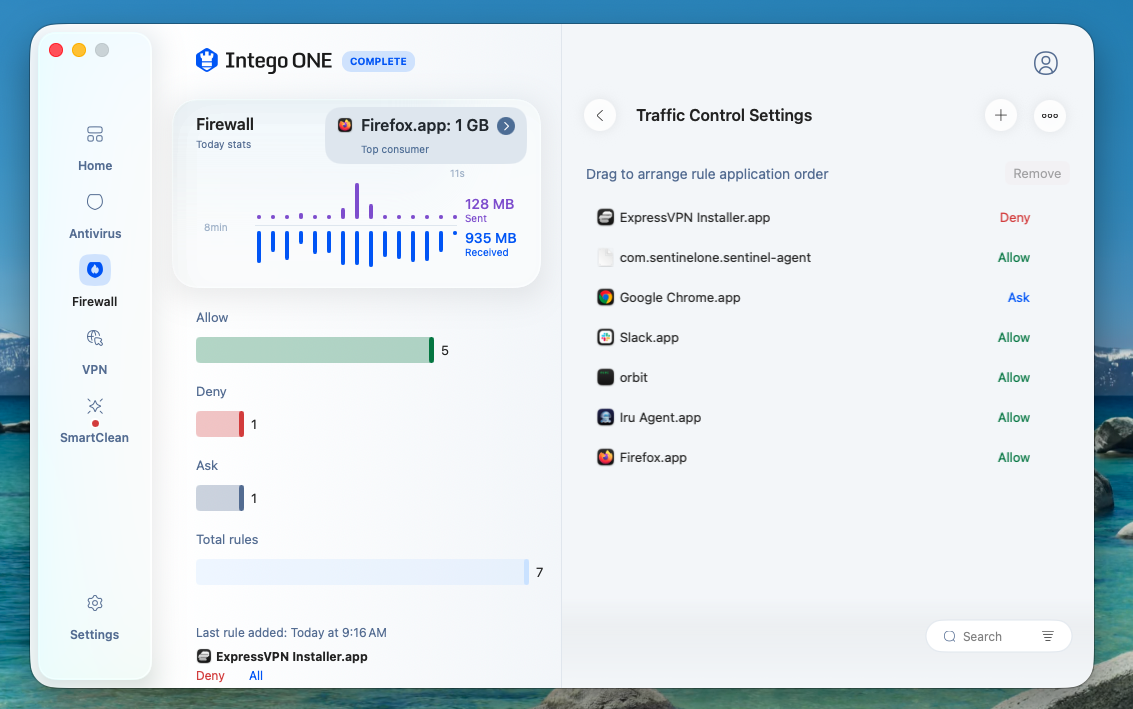Click the Firewall Today stats title
Viewport: 1133px width, 709px height.
225,124
